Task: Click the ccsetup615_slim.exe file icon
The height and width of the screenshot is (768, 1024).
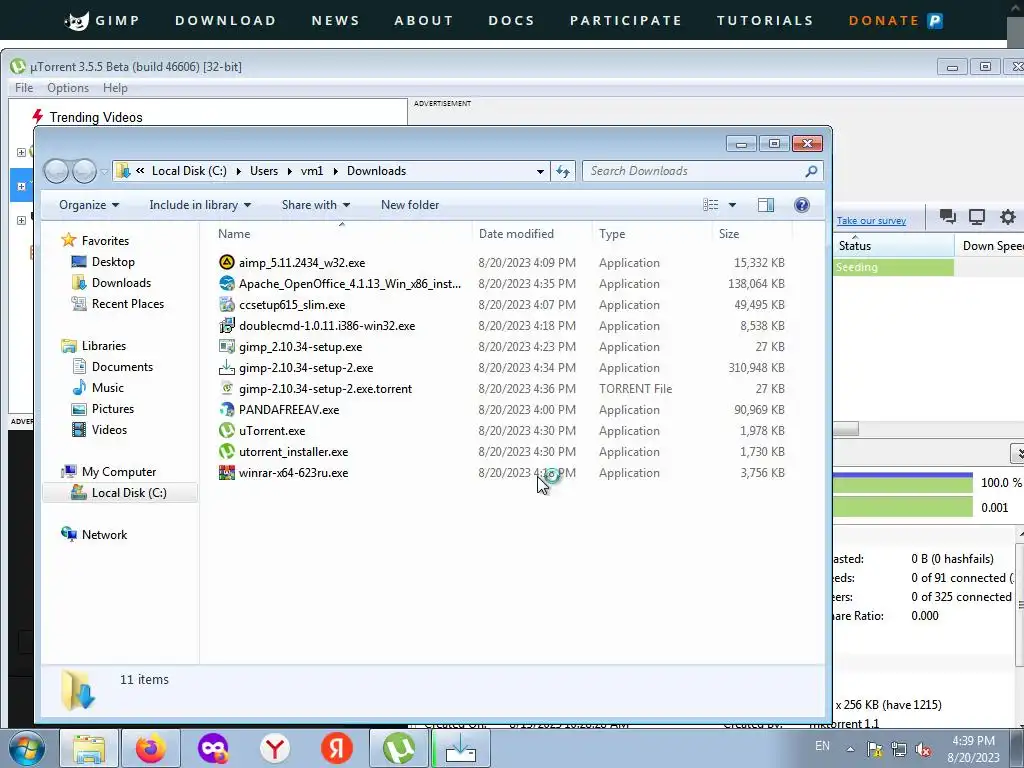Action: (x=227, y=304)
